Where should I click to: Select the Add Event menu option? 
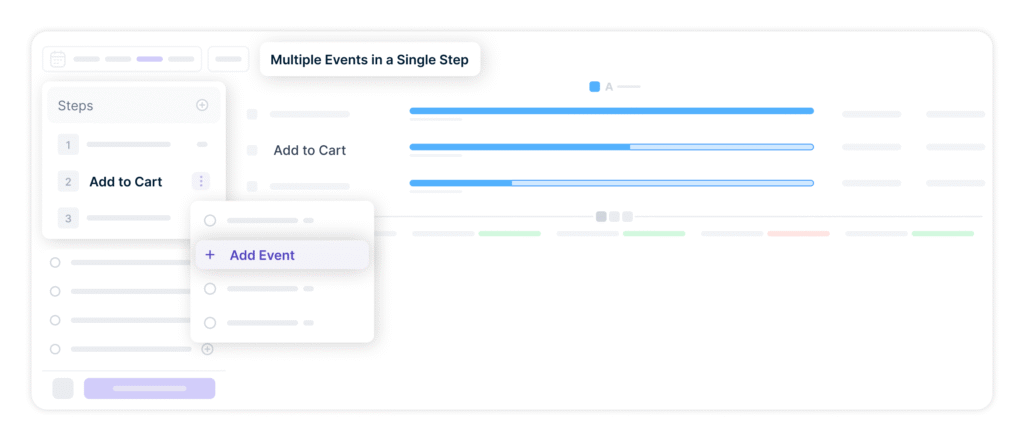tap(262, 255)
